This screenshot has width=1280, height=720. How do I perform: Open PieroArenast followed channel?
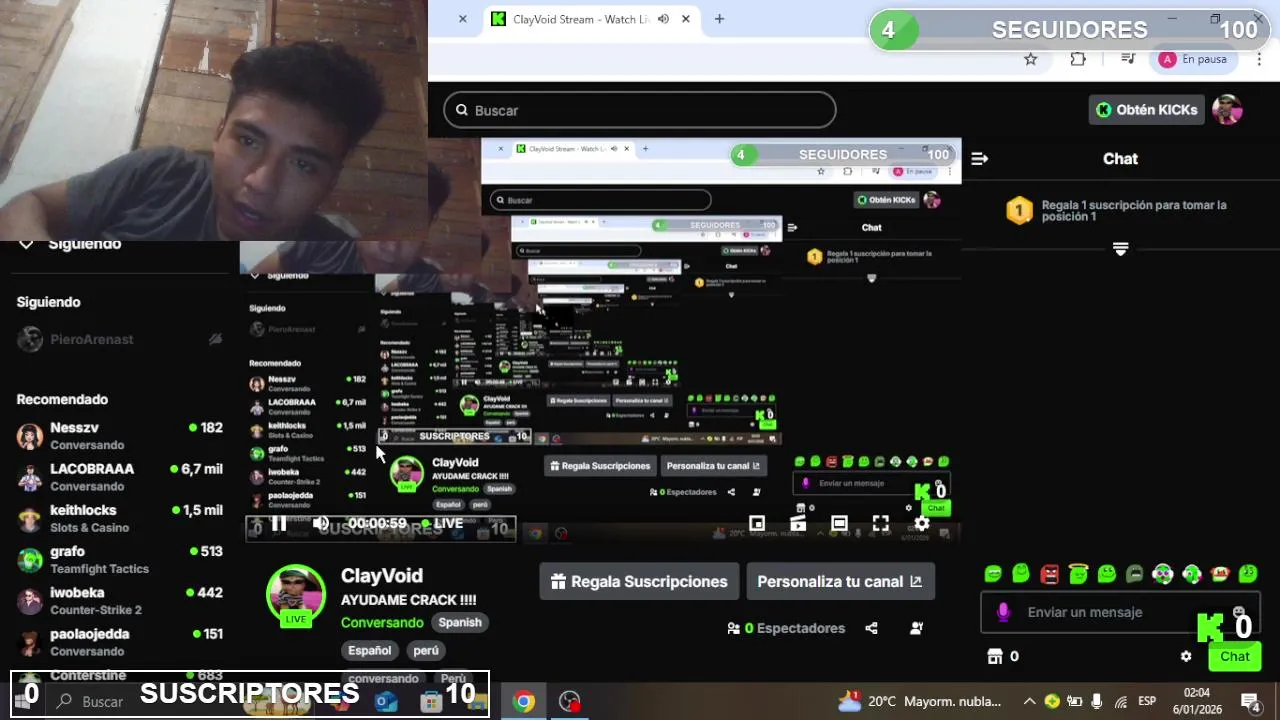119,339
